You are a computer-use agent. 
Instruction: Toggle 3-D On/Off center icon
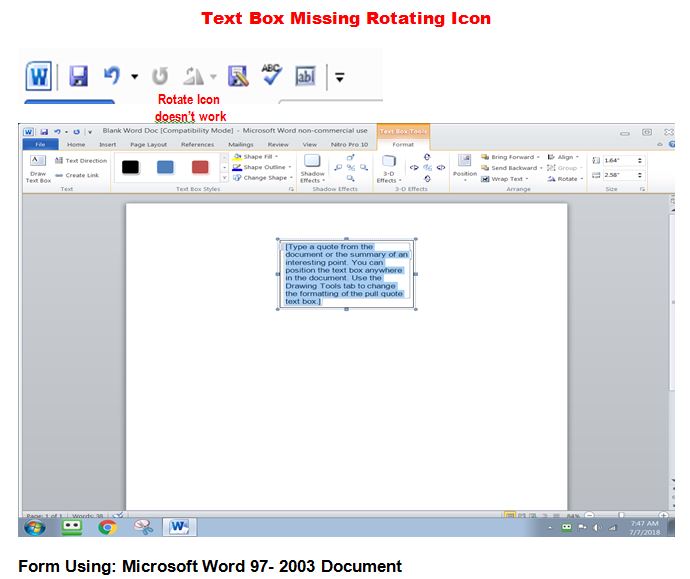click(x=427, y=167)
